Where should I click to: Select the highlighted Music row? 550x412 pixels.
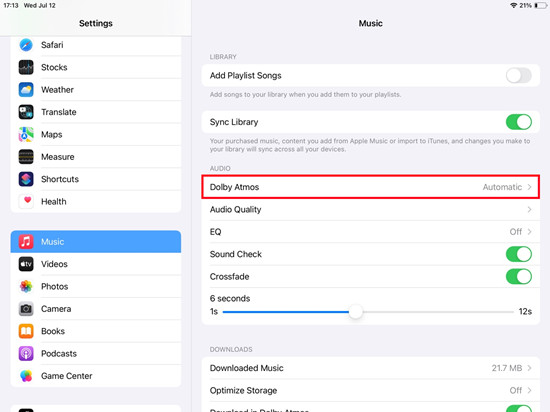(x=96, y=242)
